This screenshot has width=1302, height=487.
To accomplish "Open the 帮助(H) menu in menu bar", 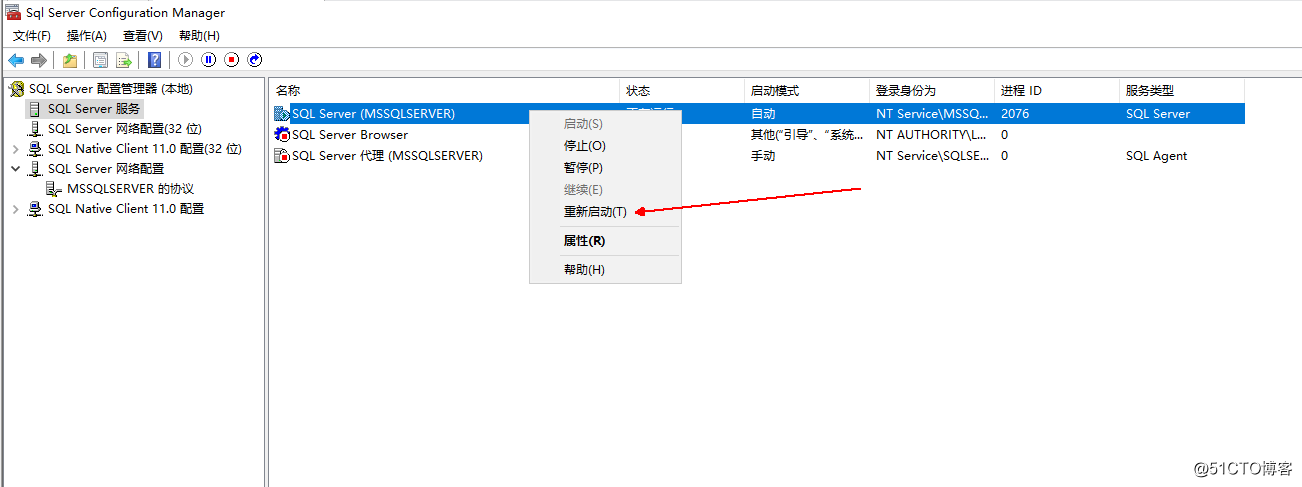I will [x=199, y=36].
